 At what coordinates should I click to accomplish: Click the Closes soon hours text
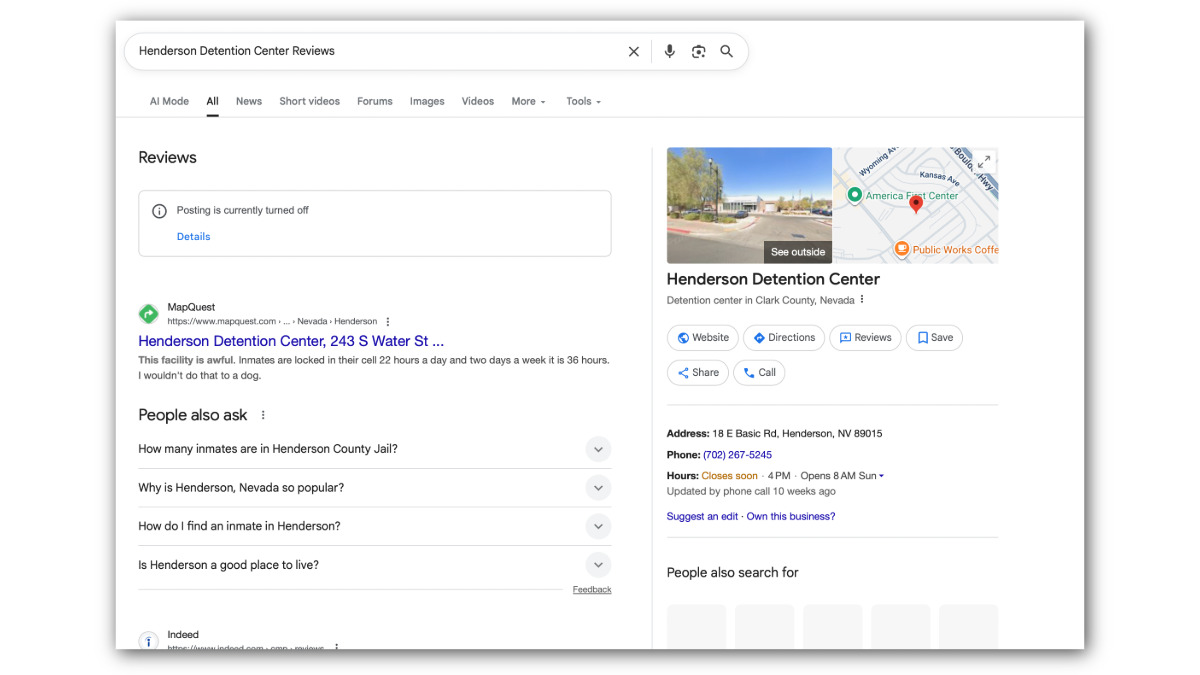pos(730,476)
